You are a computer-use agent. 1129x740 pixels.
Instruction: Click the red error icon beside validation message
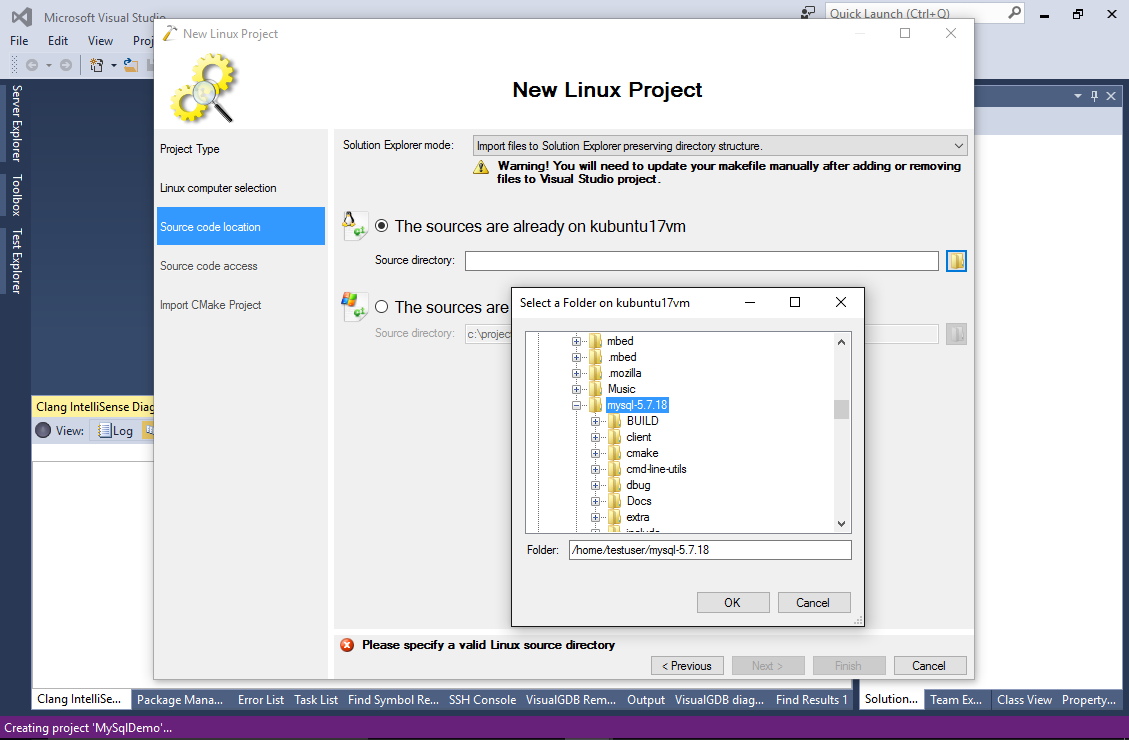click(347, 645)
